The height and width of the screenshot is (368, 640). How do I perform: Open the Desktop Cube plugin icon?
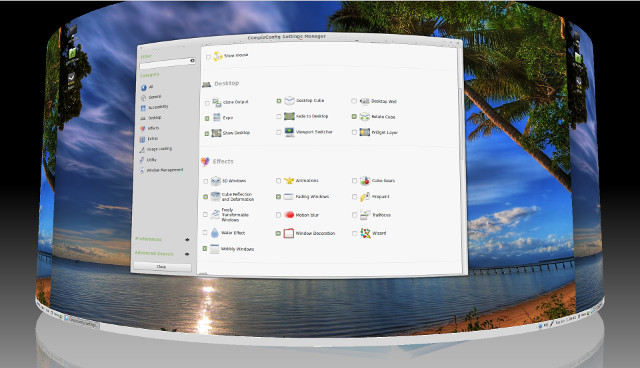pyautogui.click(x=289, y=100)
